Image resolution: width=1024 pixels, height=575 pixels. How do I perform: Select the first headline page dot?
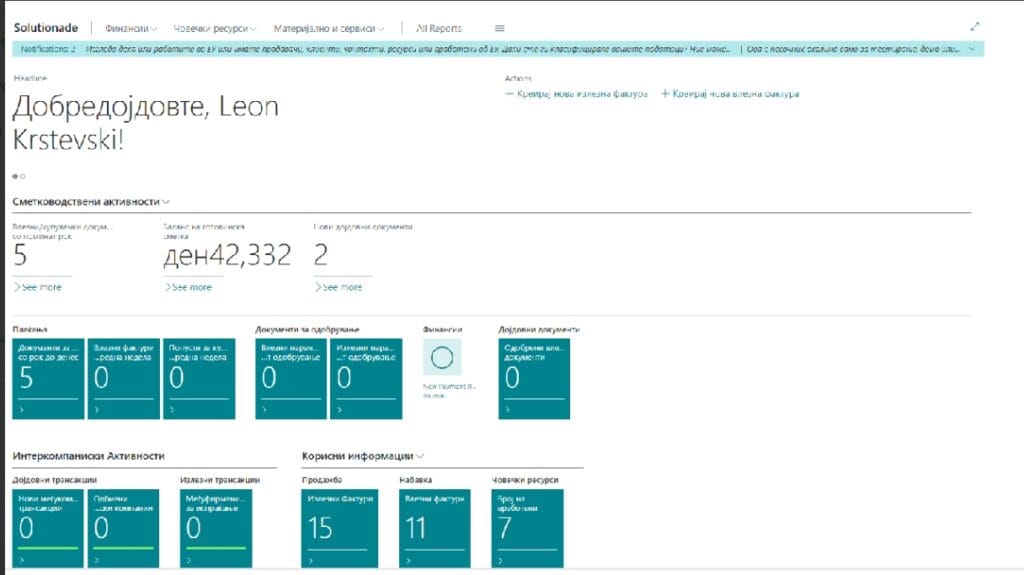point(15,176)
